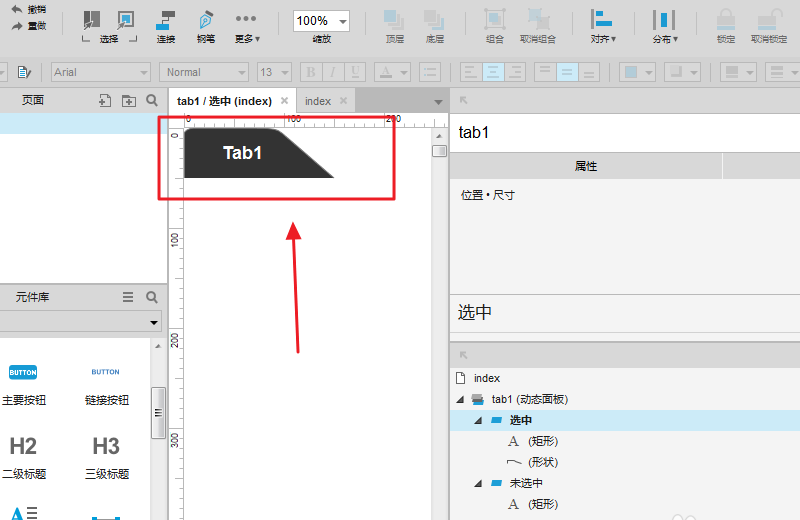This screenshot has height=520, width=800.
Task: Toggle italic text formatting
Action: [x=332, y=72]
